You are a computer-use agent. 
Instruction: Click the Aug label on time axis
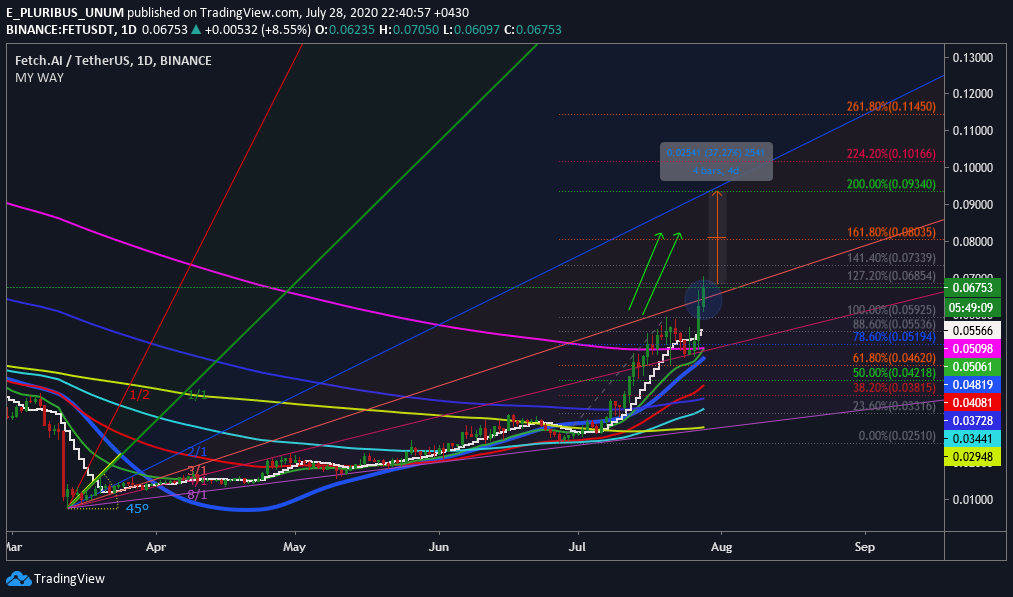722,547
